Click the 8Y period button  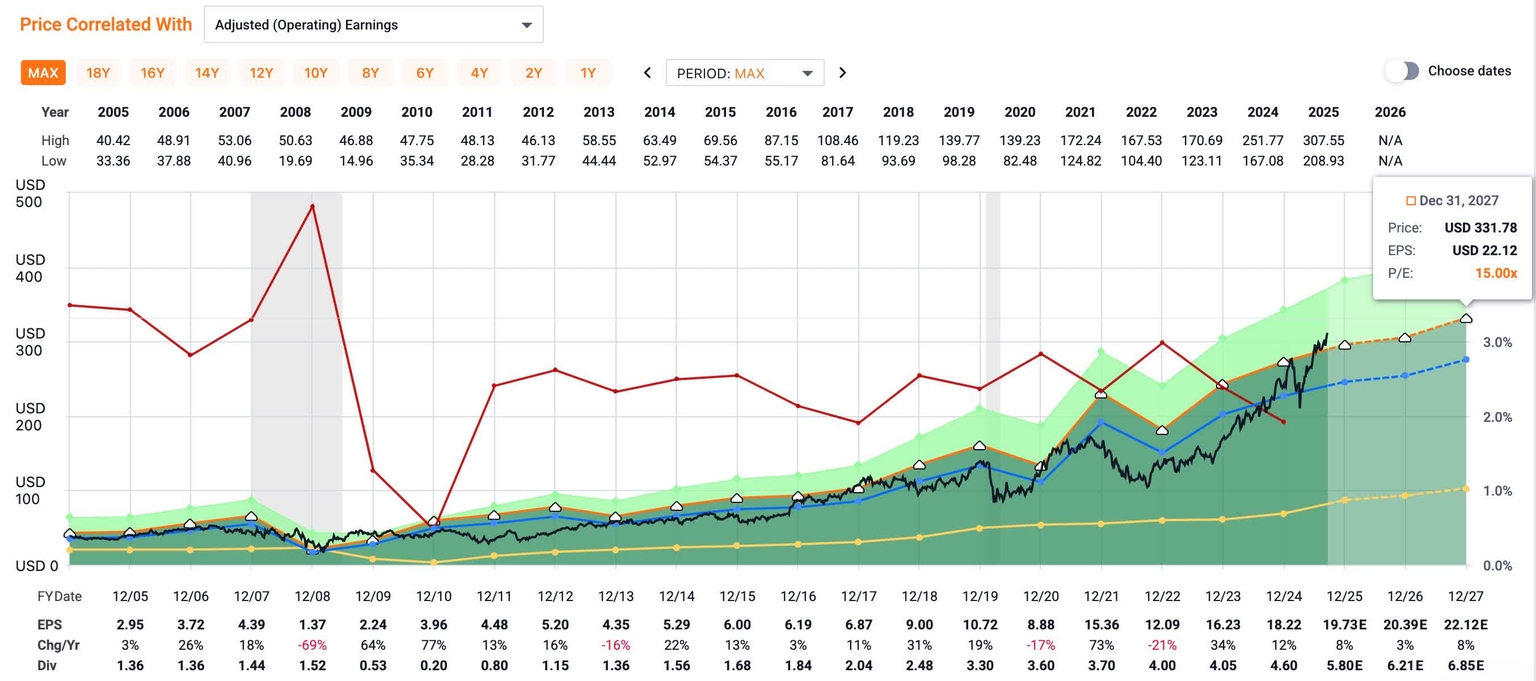pos(370,72)
